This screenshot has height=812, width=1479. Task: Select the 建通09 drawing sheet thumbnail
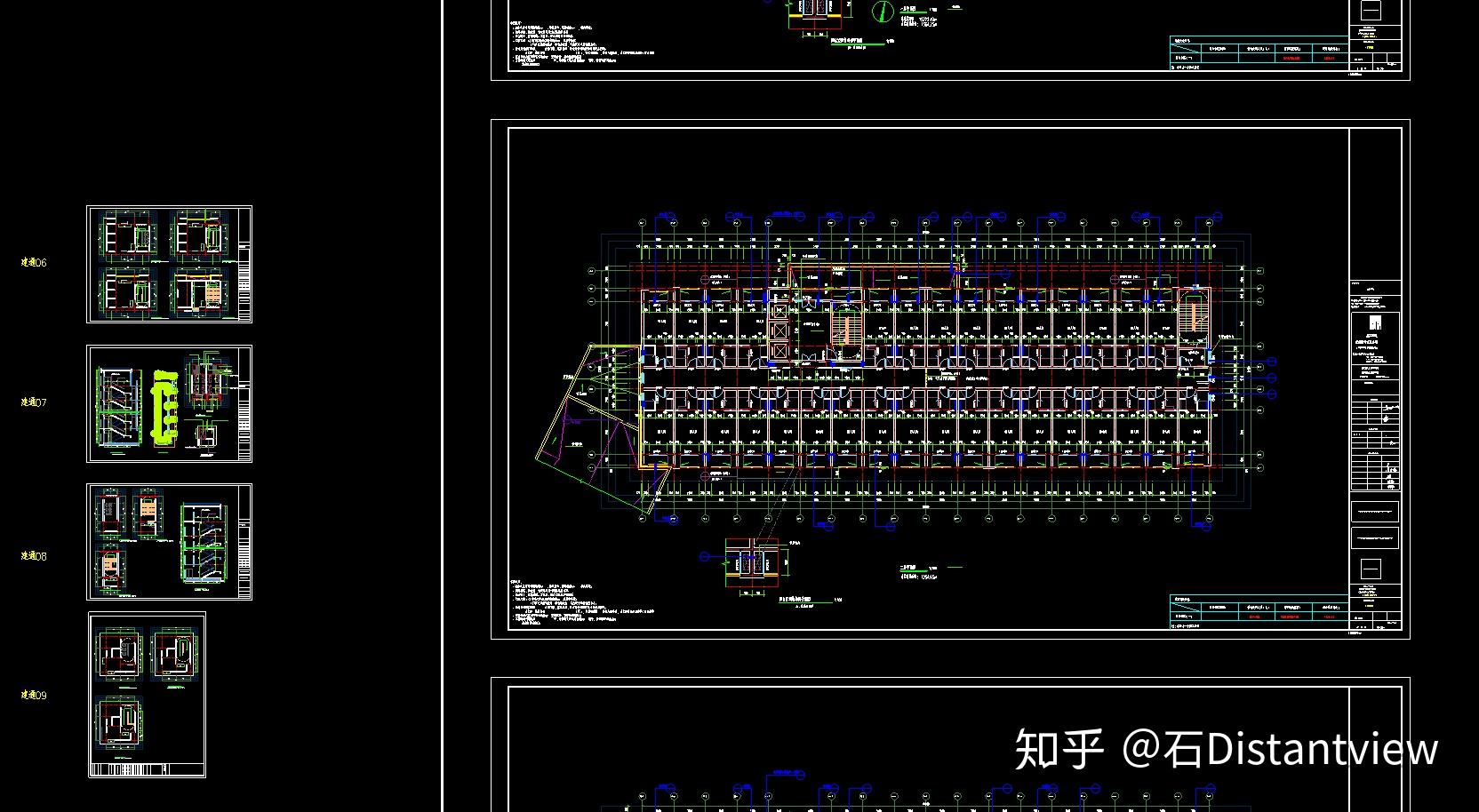click(x=147, y=695)
